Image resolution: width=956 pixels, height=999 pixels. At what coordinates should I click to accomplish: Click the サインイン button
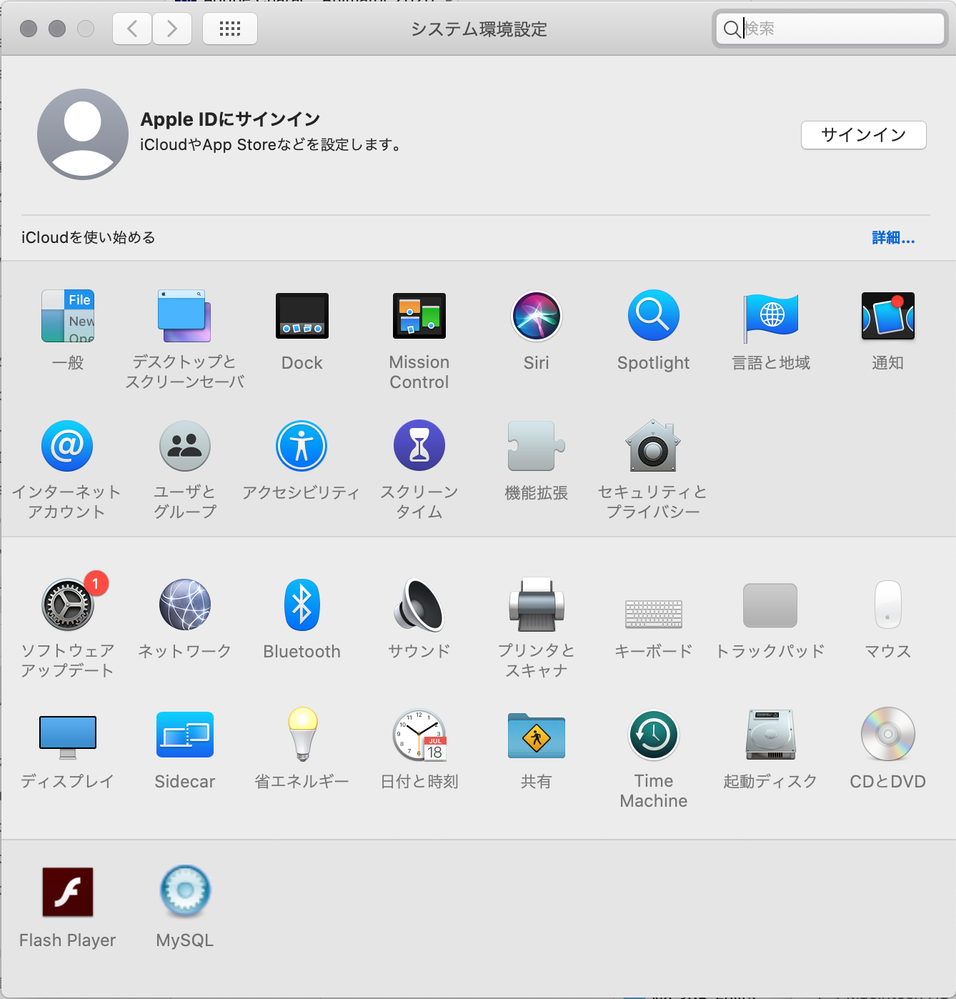[864, 135]
